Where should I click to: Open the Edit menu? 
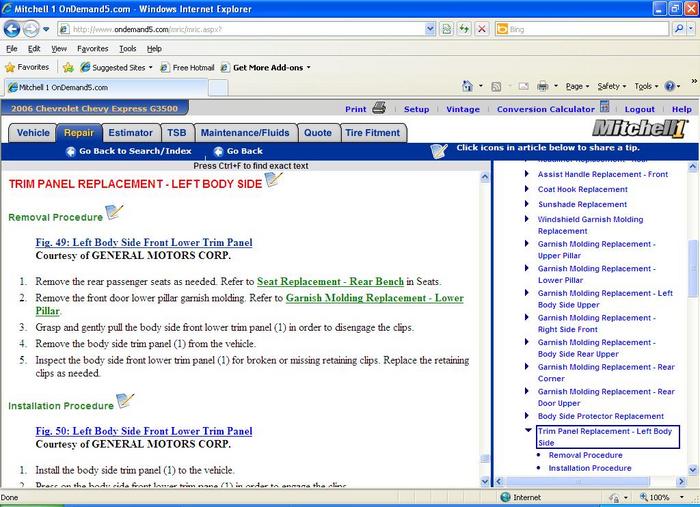tap(34, 49)
